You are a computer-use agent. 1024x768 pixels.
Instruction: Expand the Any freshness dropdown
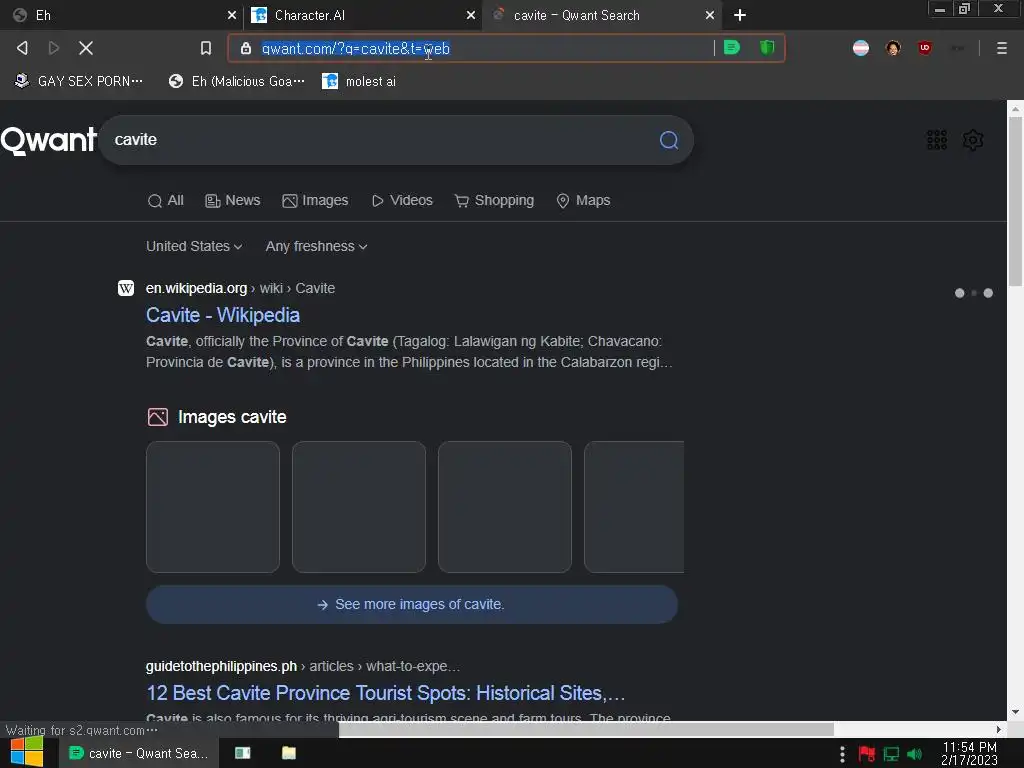coord(316,246)
